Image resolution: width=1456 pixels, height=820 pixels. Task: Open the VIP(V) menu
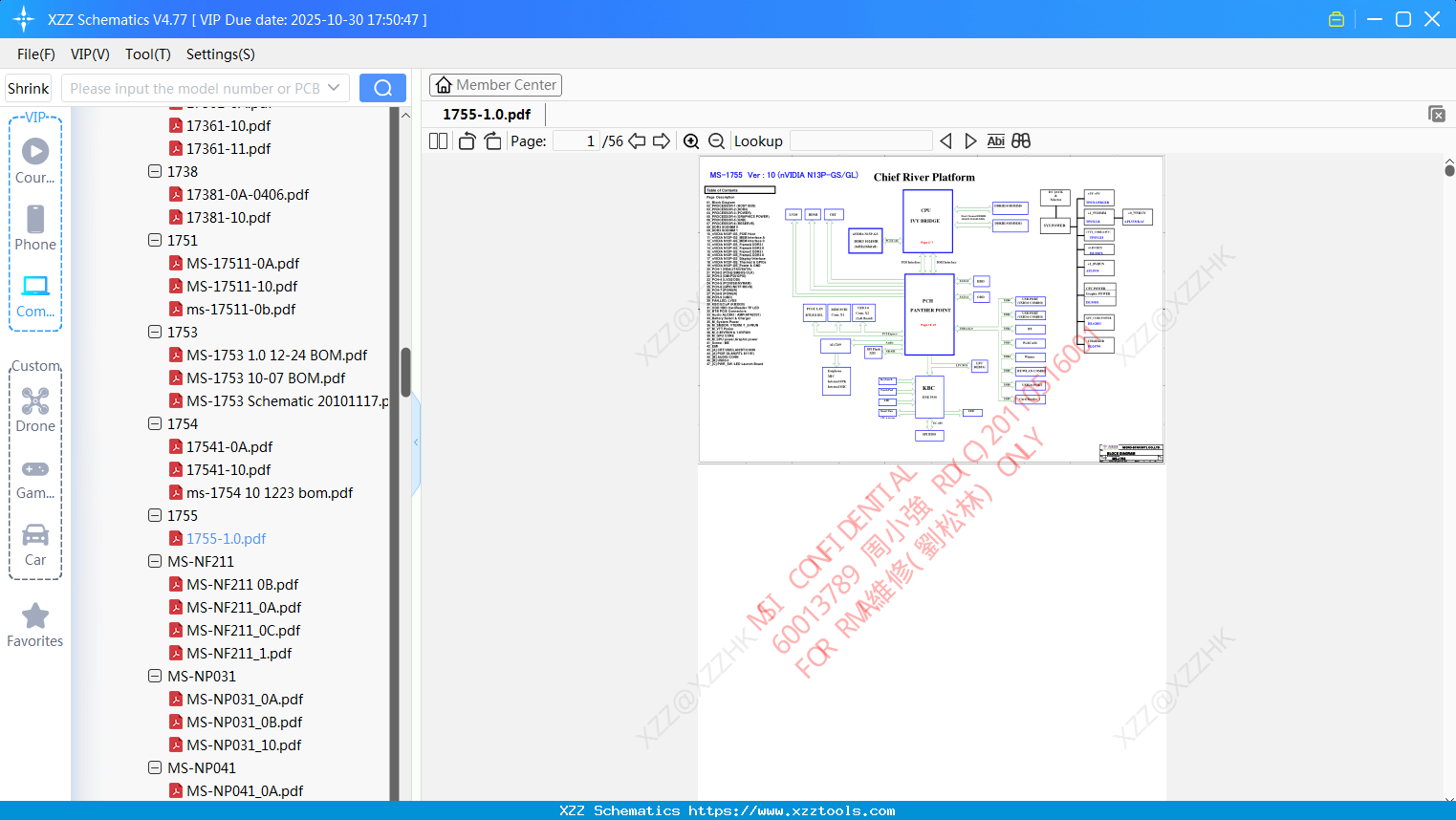click(90, 54)
